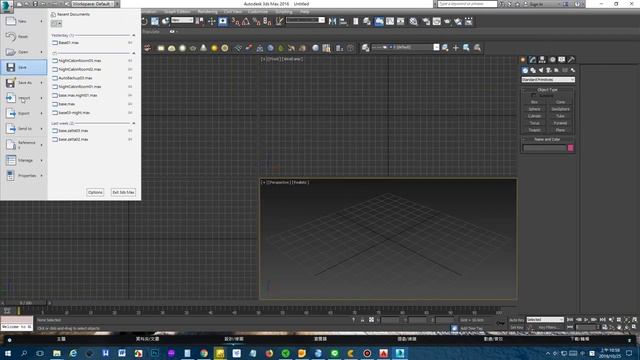Click the object name input field

(545, 148)
